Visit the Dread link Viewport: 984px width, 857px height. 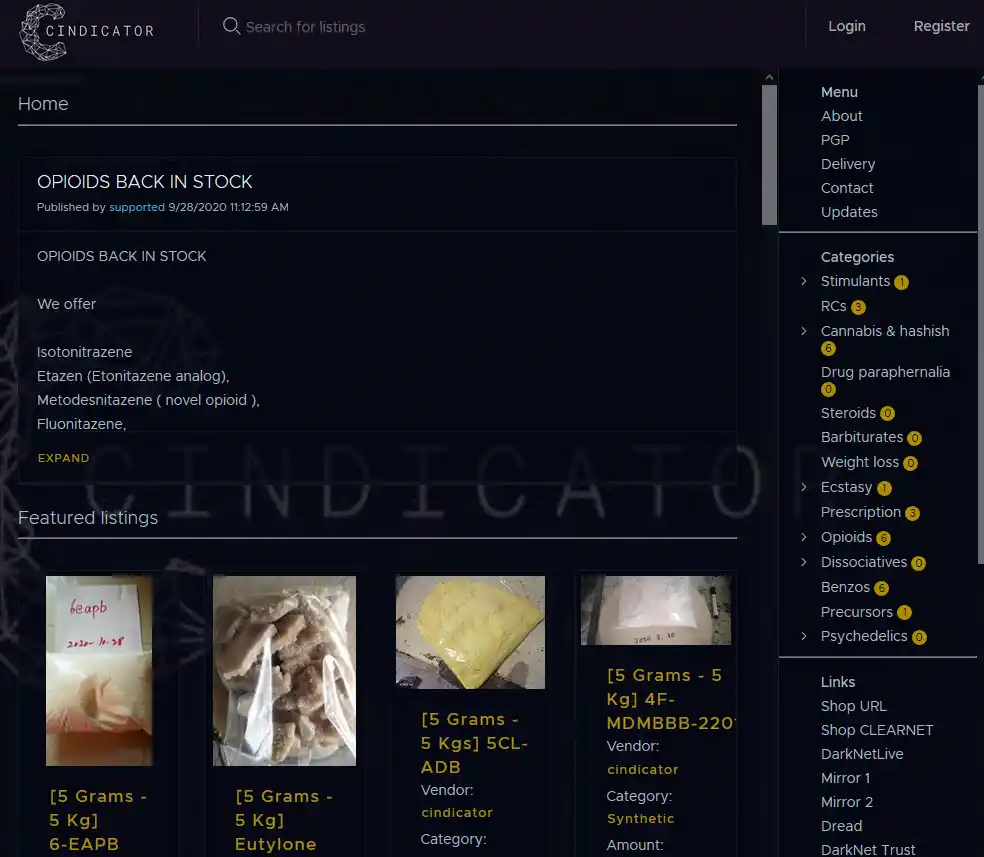841,826
